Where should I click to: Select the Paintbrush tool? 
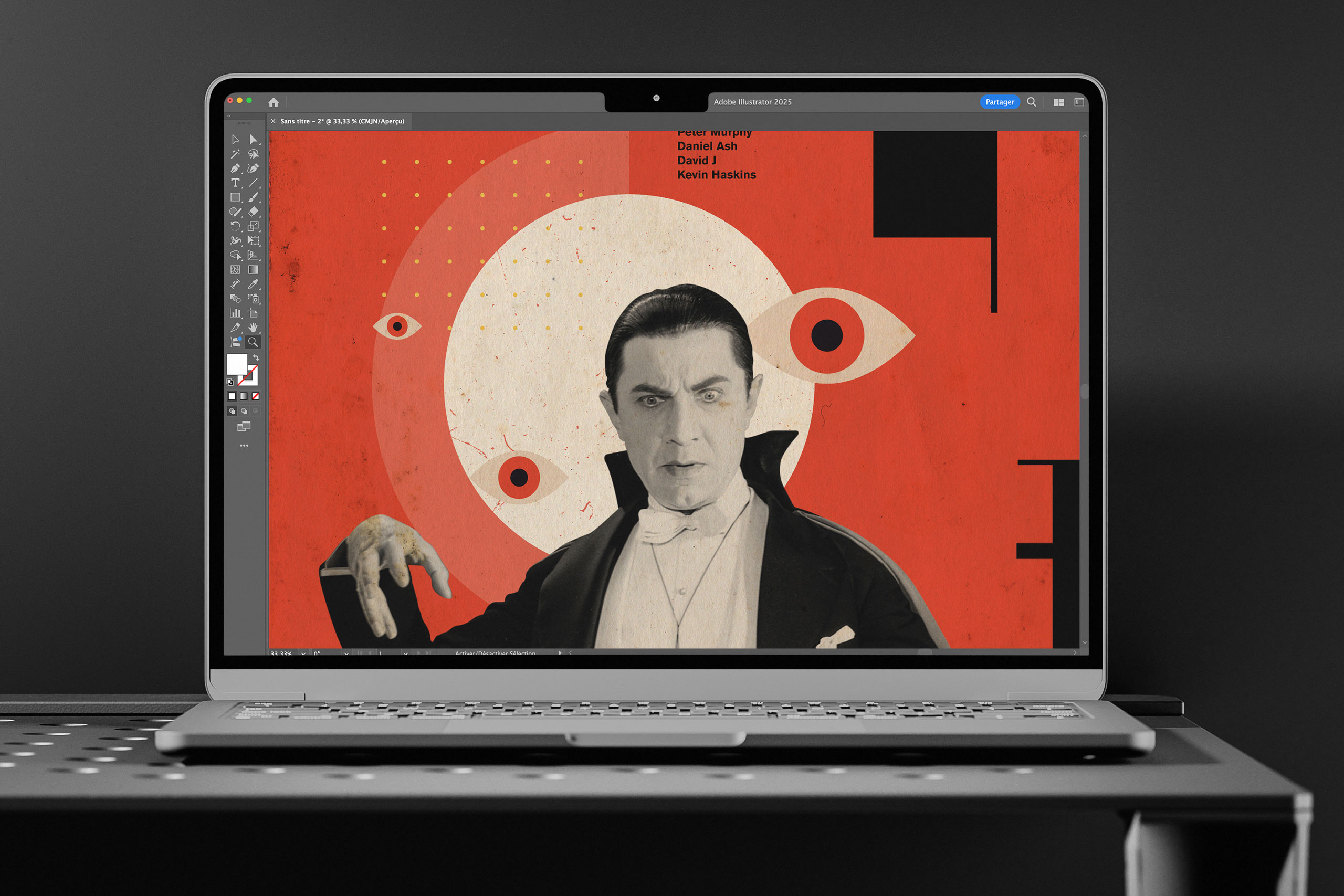tap(253, 197)
